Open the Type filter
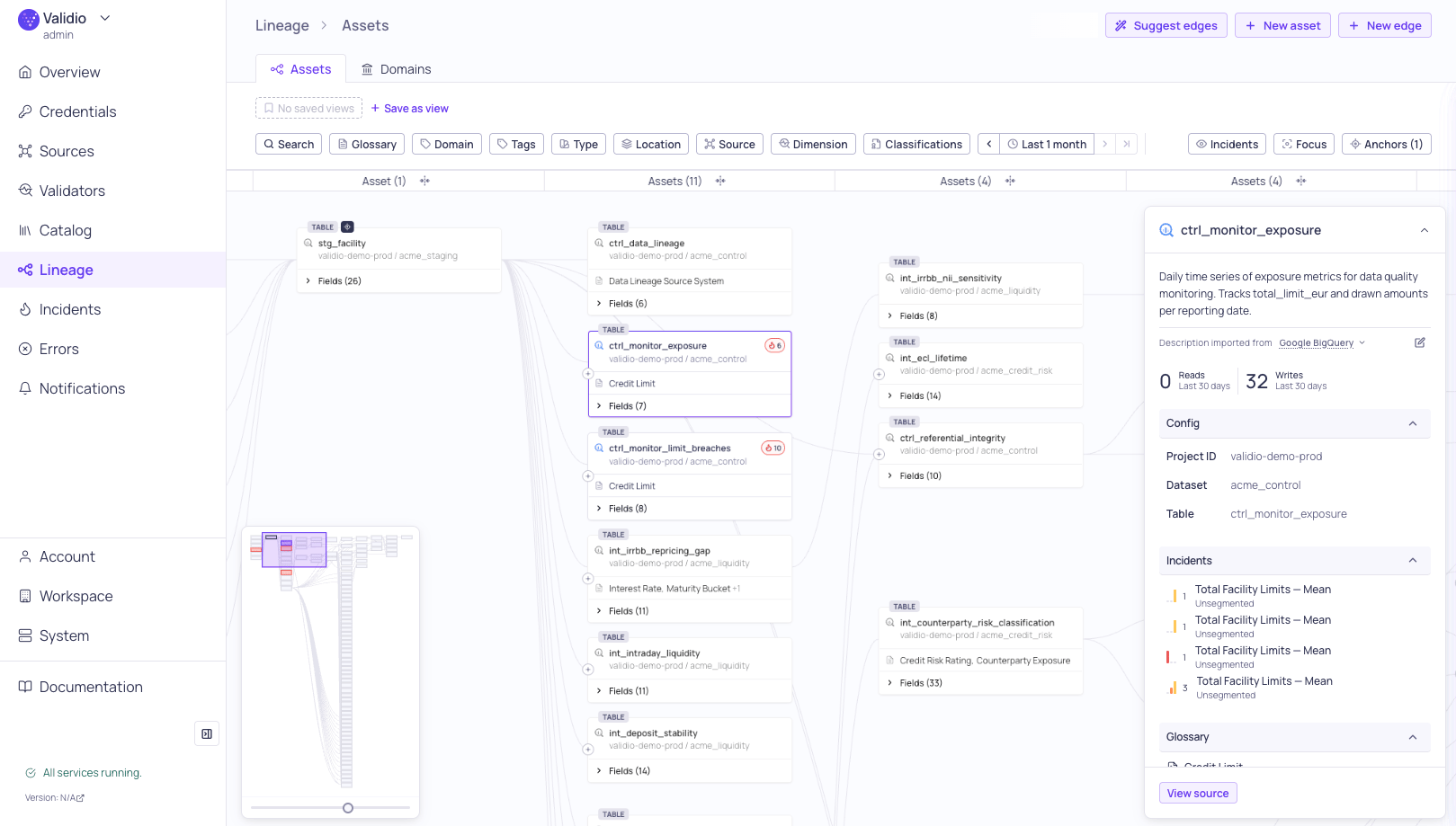 click(578, 144)
